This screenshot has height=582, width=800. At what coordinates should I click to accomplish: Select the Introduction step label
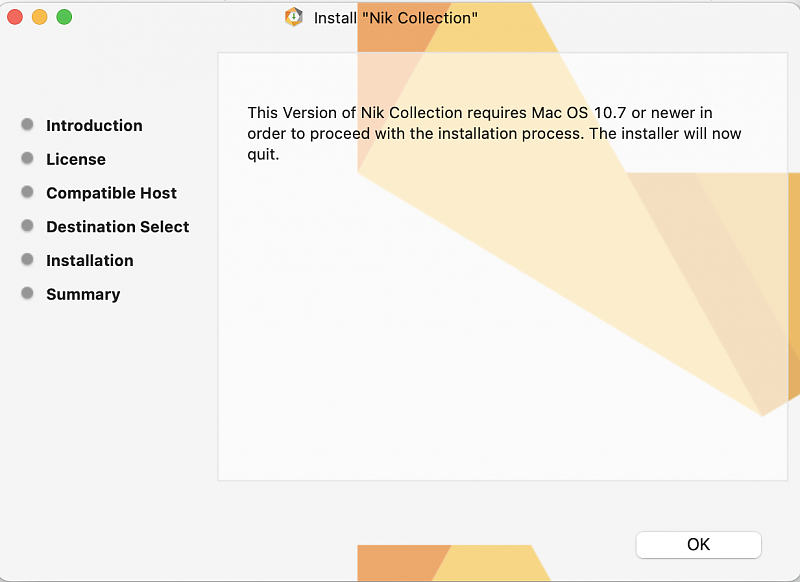pyautogui.click(x=94, y=125)
